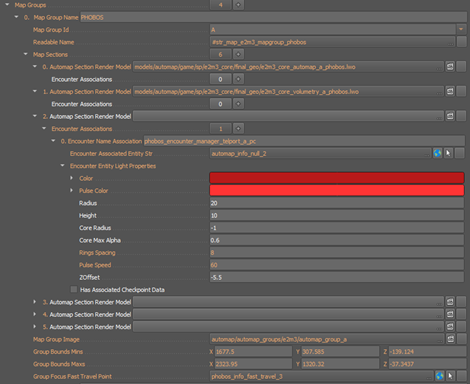Image resolution: width=470 pixels, height=384 pixels.
Task: Click blank square button after Encounter Associated Entity Str
Action: 460,153
